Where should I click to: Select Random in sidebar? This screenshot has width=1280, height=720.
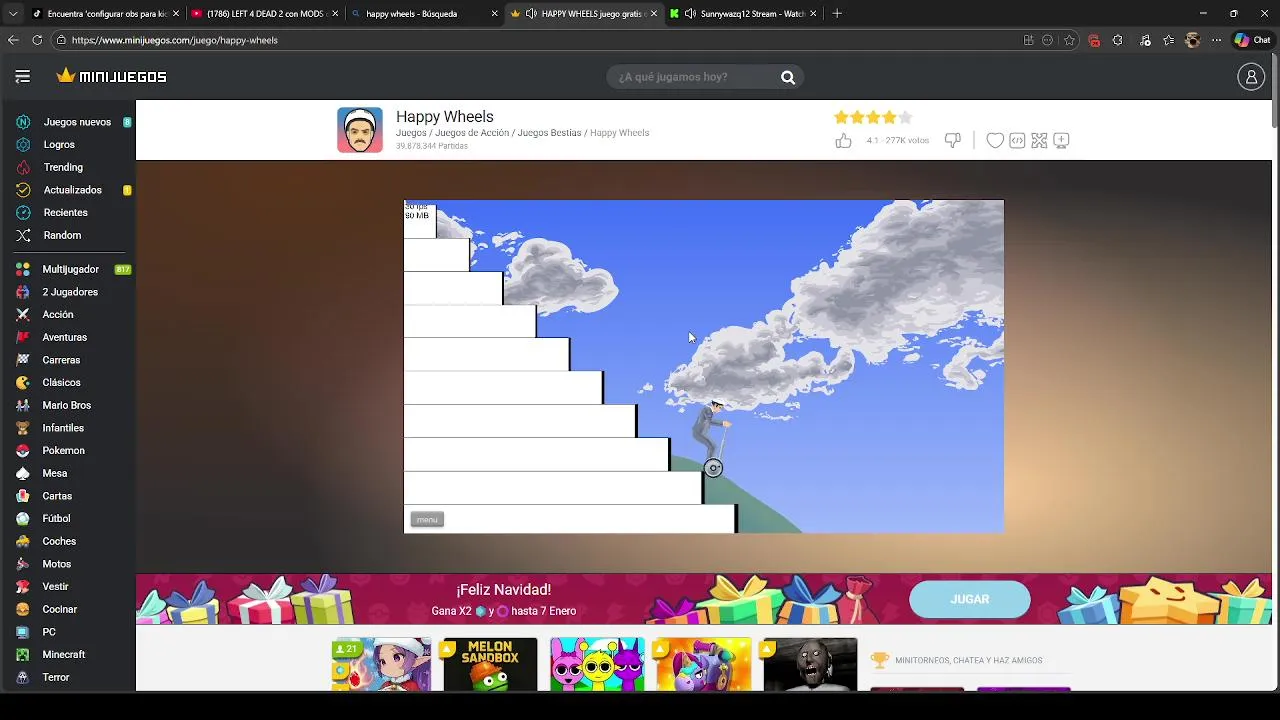point(62,235)
